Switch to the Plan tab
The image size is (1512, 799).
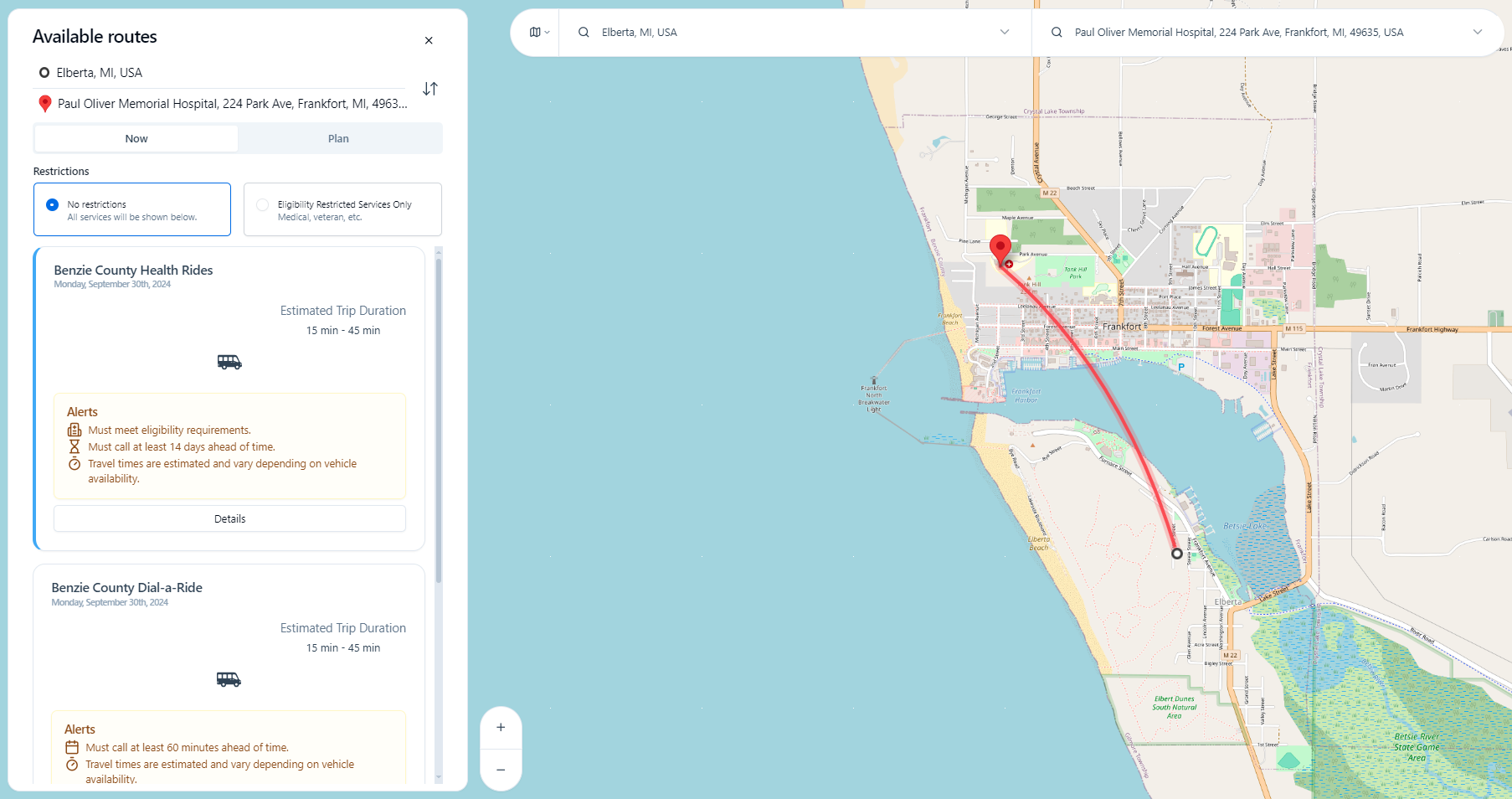click(x=338, y=138)
